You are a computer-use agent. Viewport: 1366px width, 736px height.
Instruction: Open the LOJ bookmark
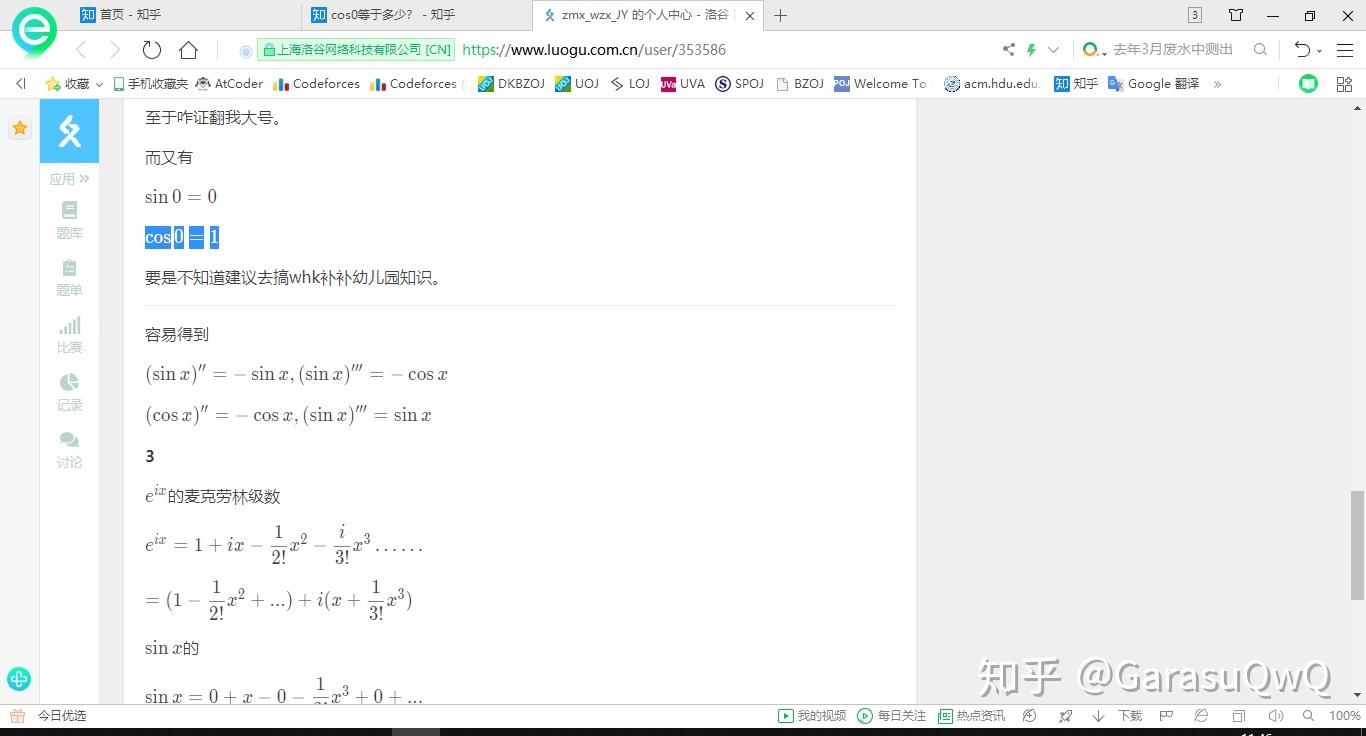630,84
